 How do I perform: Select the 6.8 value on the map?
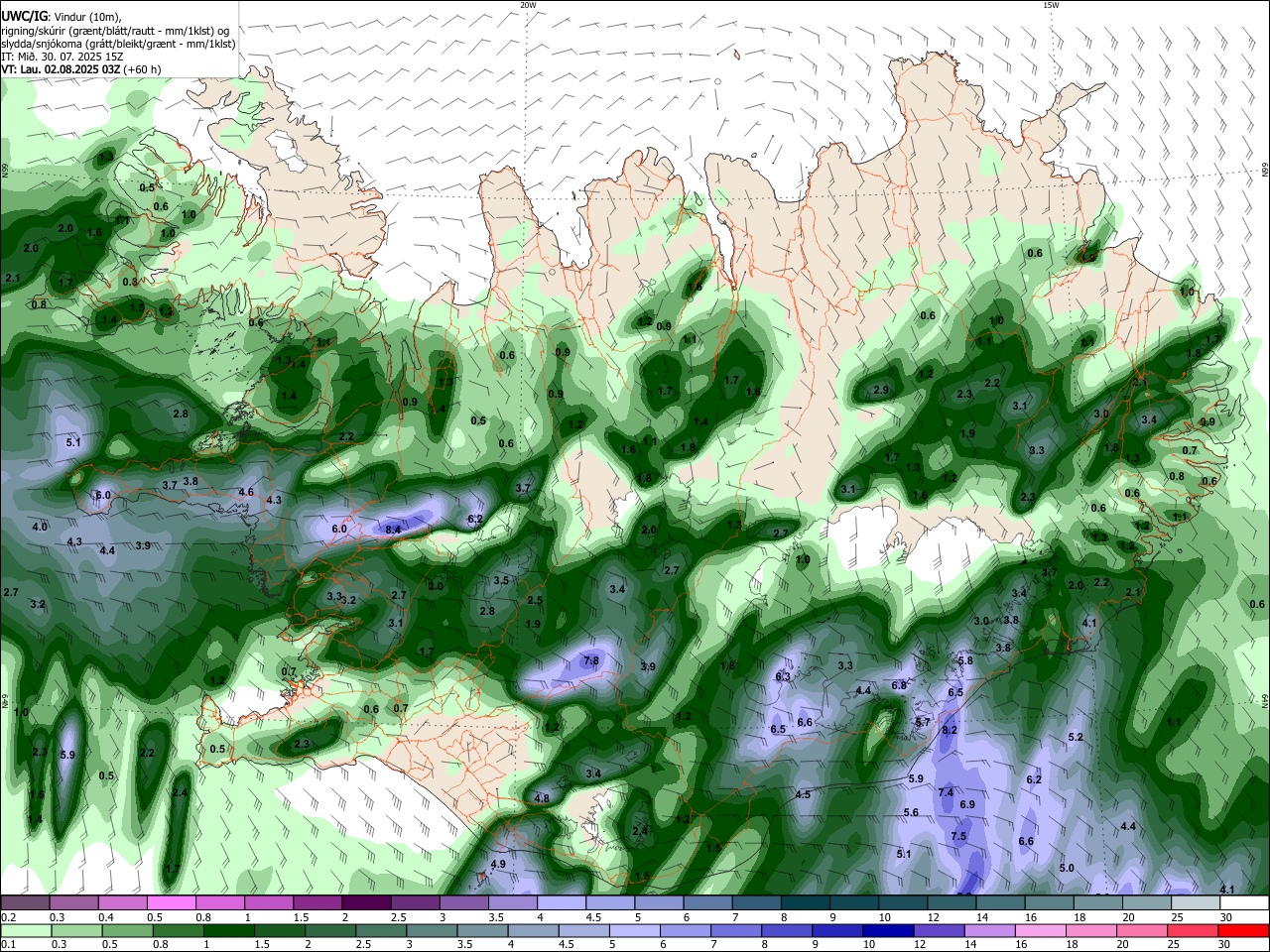(900, 685)
